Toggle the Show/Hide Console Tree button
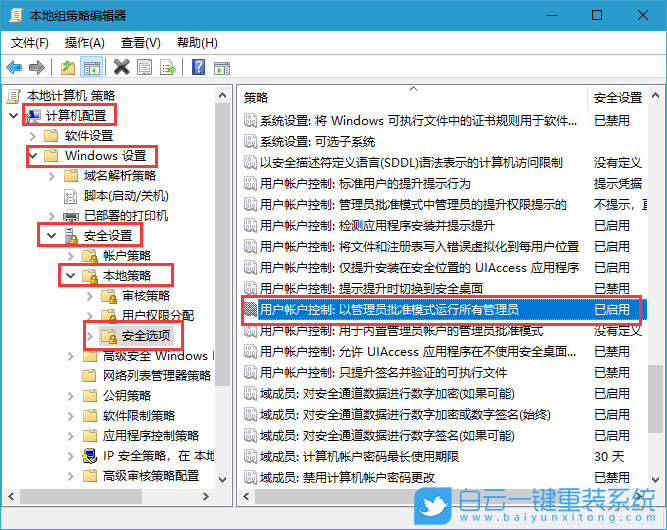 91,67
